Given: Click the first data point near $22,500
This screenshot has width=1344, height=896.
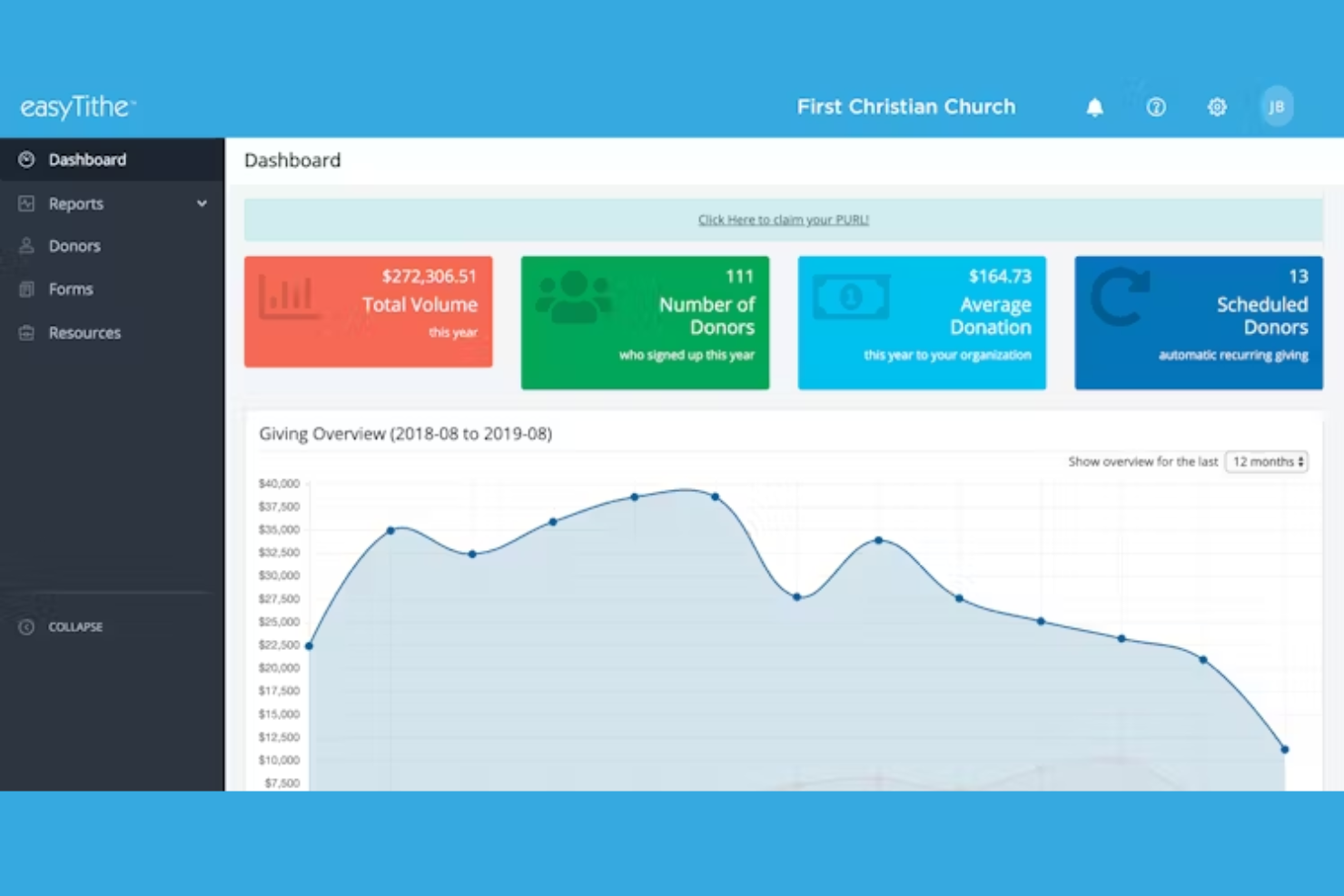Looking at the screenshot, I should [x=310, y=646].
